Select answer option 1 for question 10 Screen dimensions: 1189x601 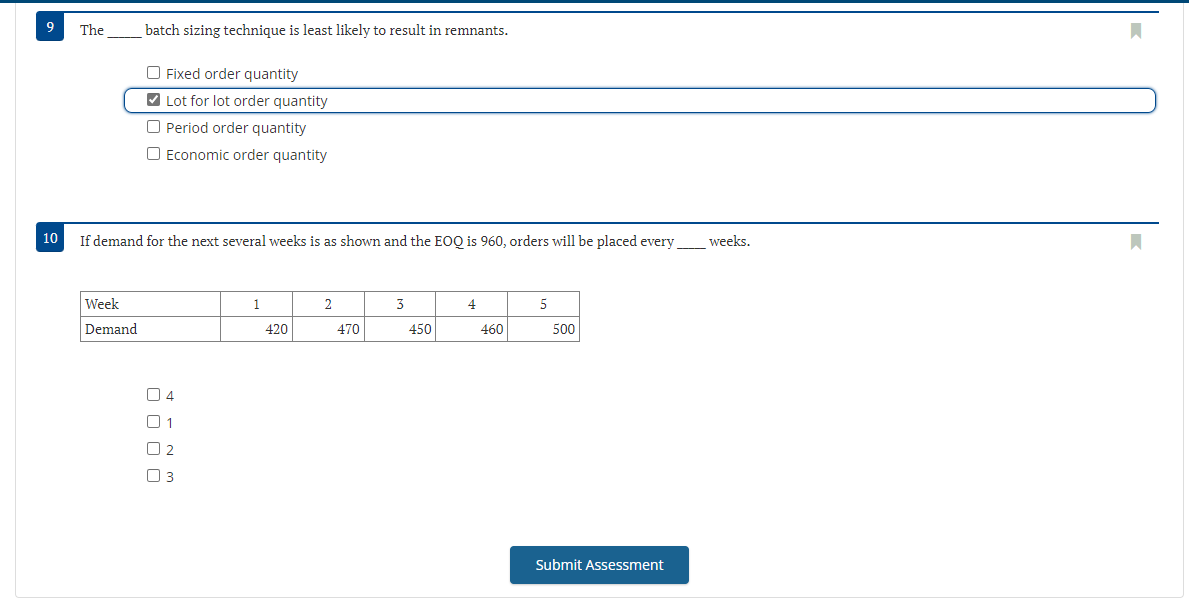tap(151, 421)
